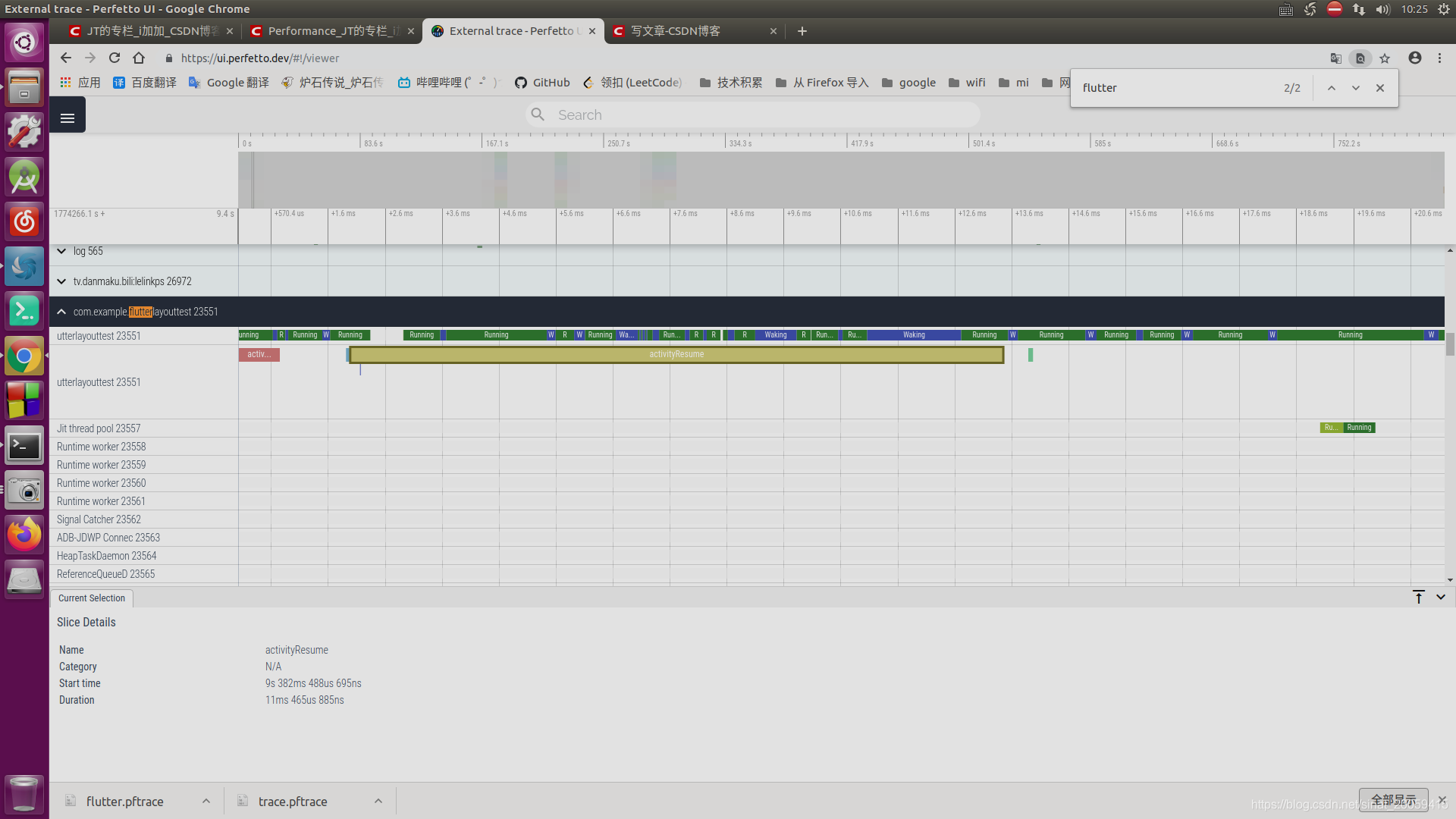1456x819 pixels.
Task: Select the activityResume slice
Action: pos(676,355)
